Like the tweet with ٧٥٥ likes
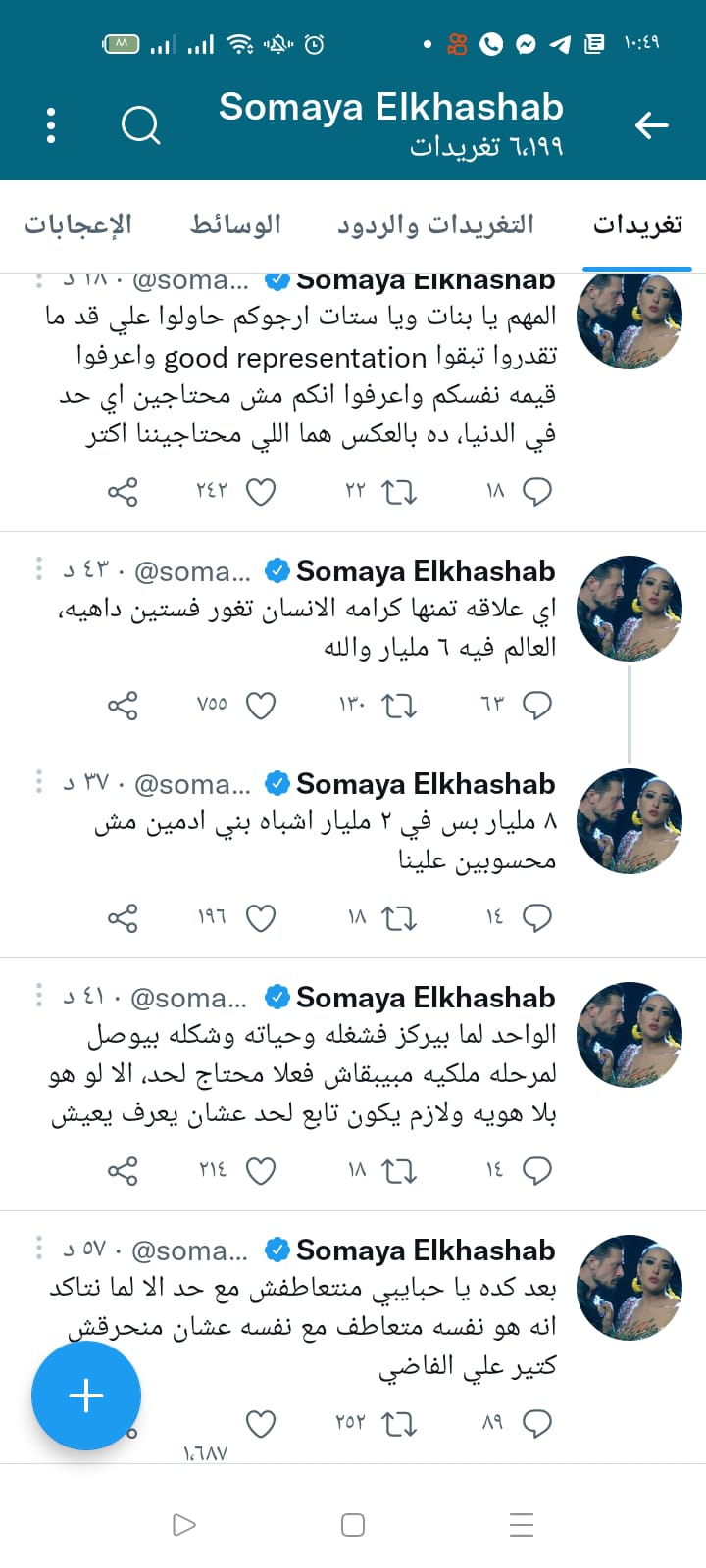706x1568 pixels. (x=260, y=706)
